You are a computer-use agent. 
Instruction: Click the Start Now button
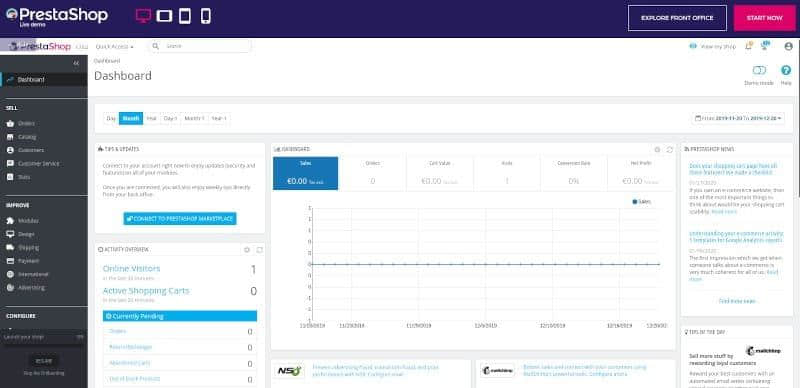(x=764, y=18)
